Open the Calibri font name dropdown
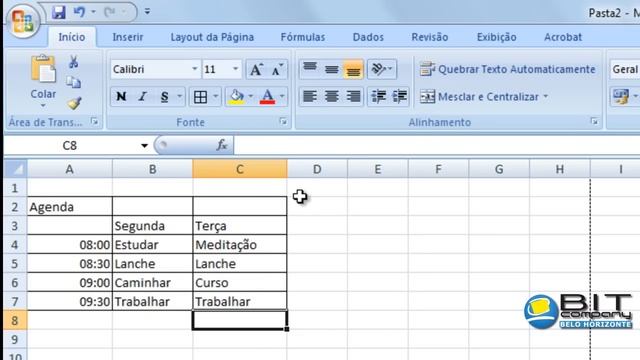This screenshot has height=360, width=640. pyautogui.click(x=195, y=69)
